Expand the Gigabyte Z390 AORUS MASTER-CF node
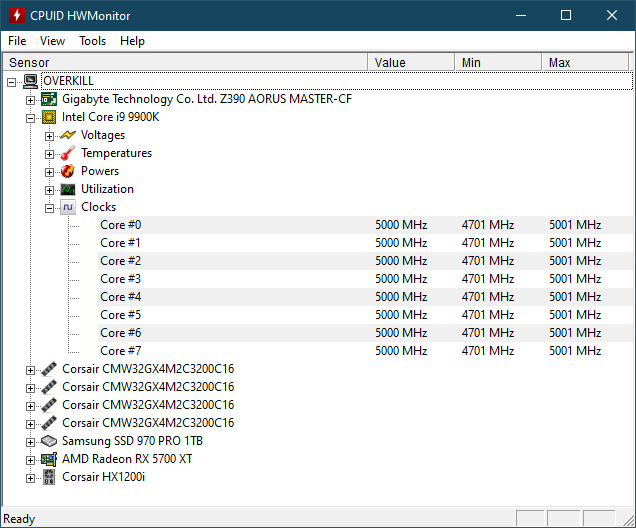 tap(30, 100)
